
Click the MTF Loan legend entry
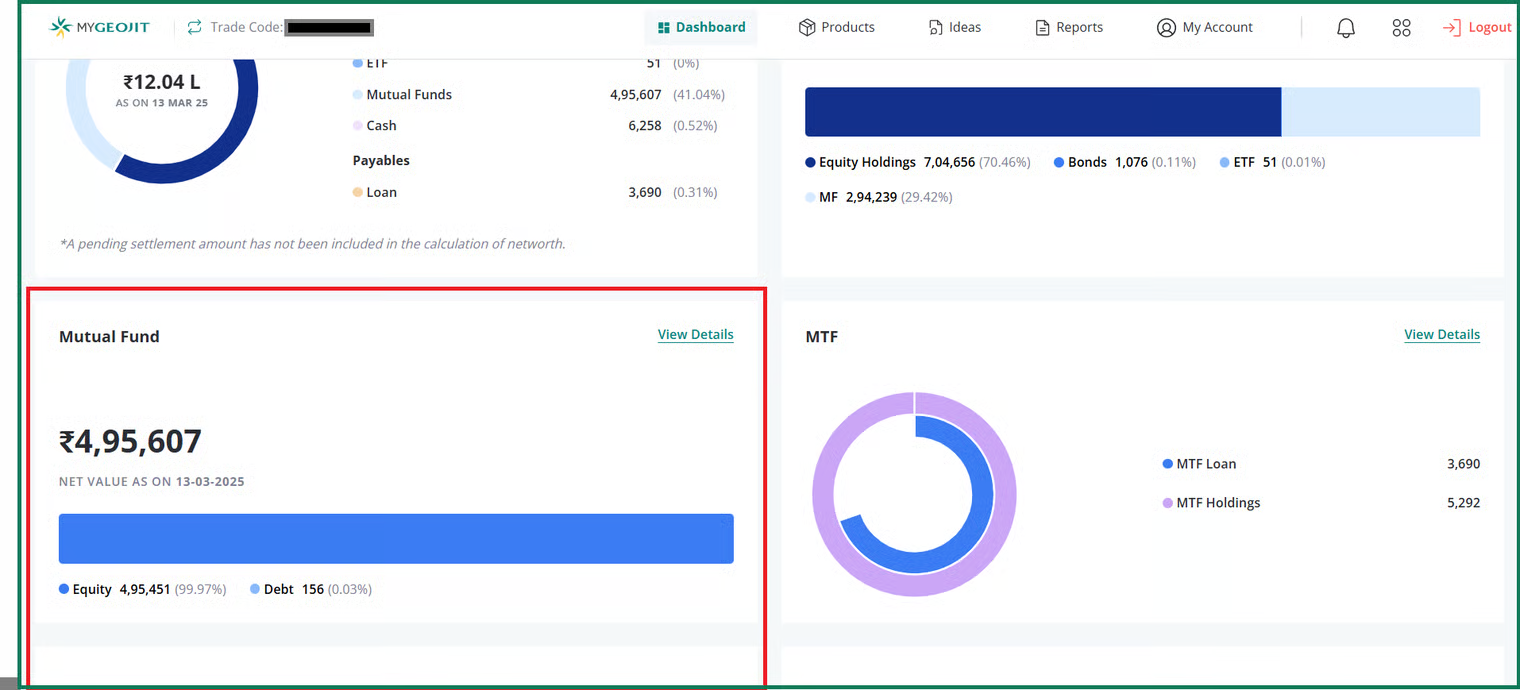(x=1206, y=464)
